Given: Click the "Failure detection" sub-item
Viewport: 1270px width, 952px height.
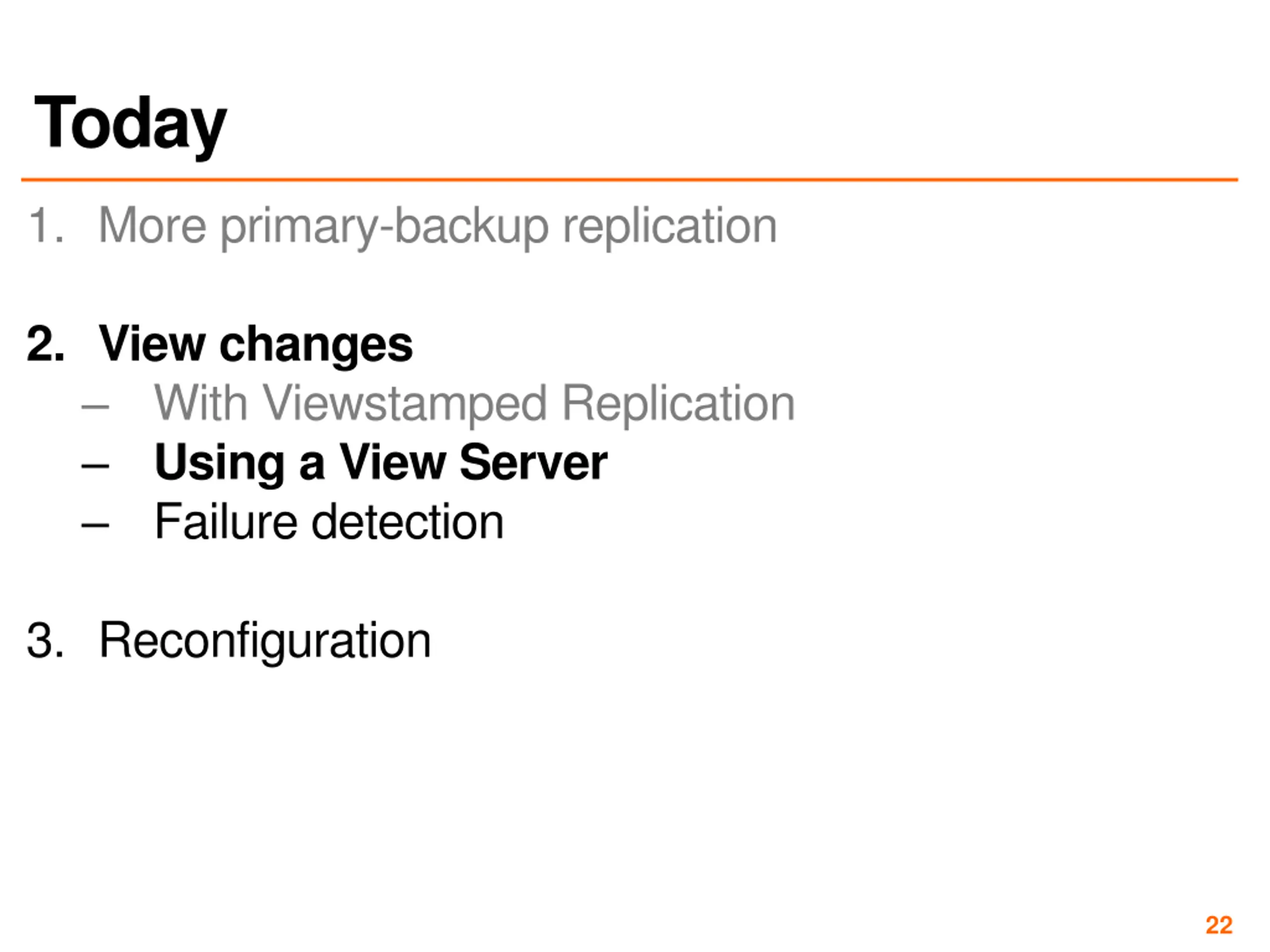Looking at the screenshot, I should [x=329, y=521].
